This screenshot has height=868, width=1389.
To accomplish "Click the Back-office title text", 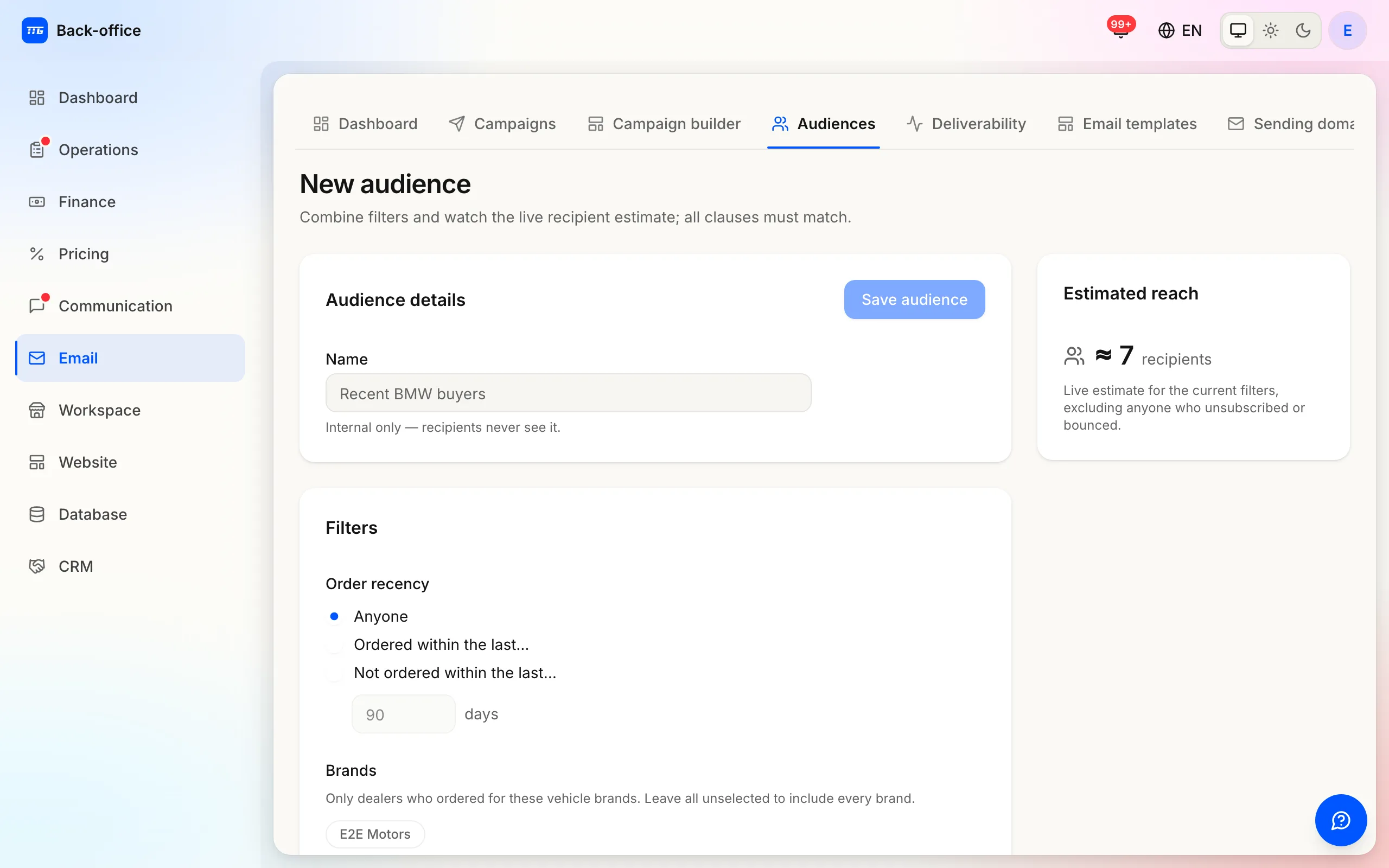I will (99, 30).
